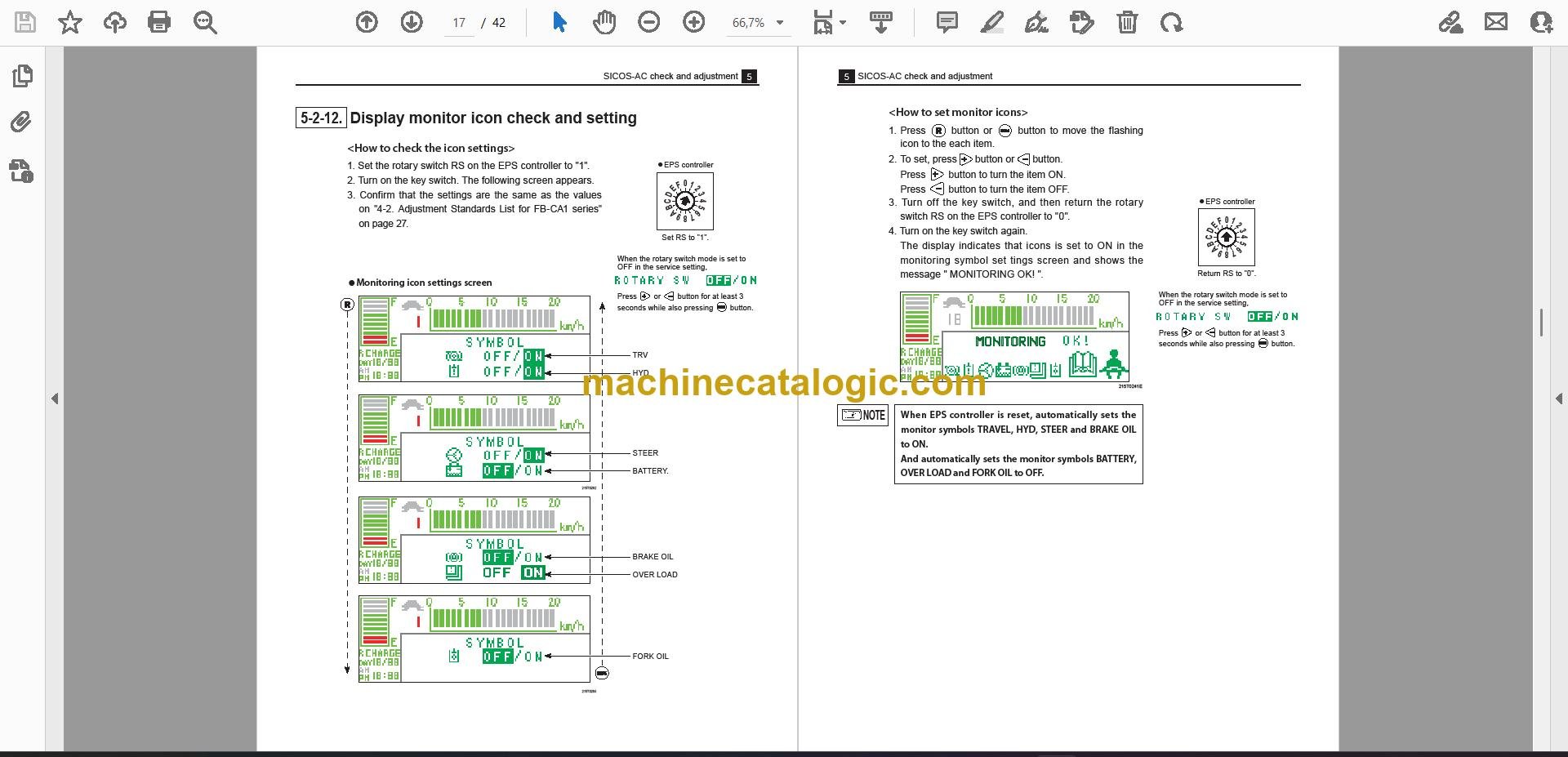1568x757 pixels.
Task: Bookmark this document with the star icon
Action: [x=70, y=22]
